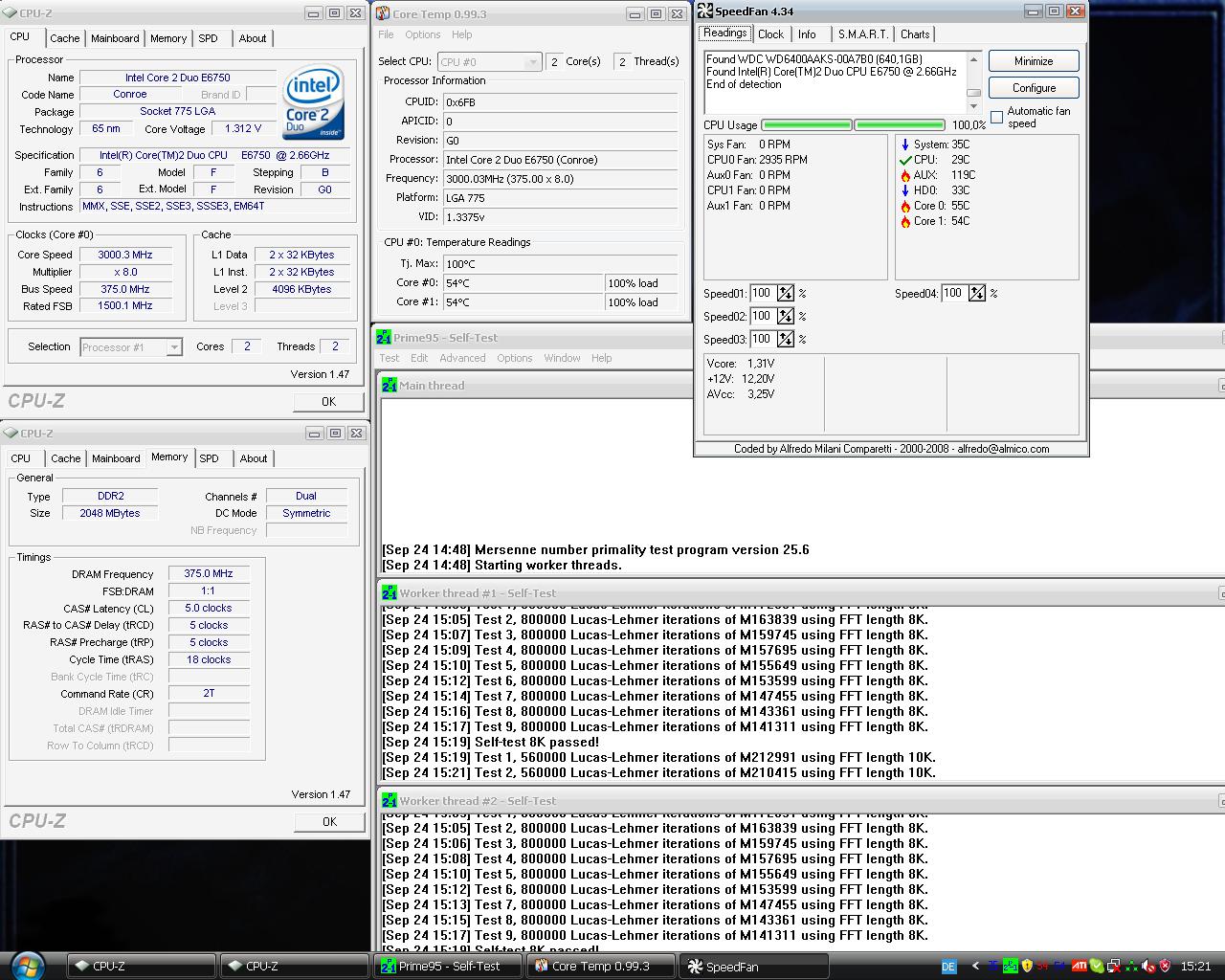The height and width of the screenshot is (980, 1225).
Task: Open the File menu in Core Temp
Action: pyautogui.click(x=386, y=34)
